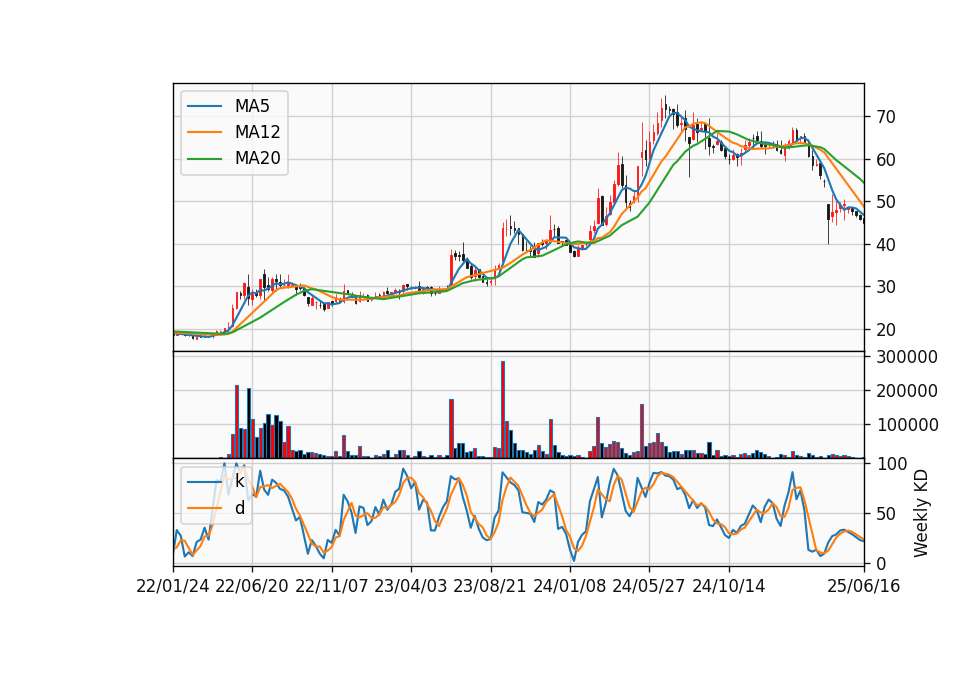Screen dimensions: 960x690
Task: Click the price axis value 60
Action: click(x=885, y=160)
